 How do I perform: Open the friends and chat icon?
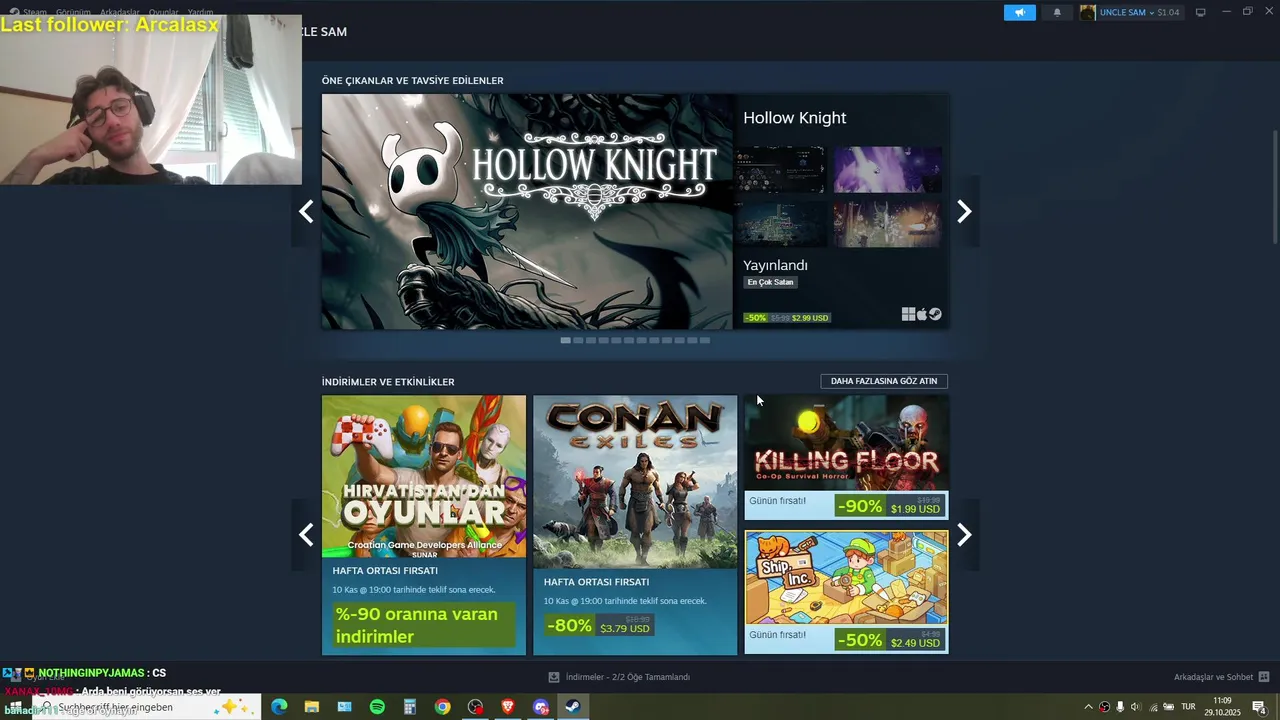(x=1264, y=677)
